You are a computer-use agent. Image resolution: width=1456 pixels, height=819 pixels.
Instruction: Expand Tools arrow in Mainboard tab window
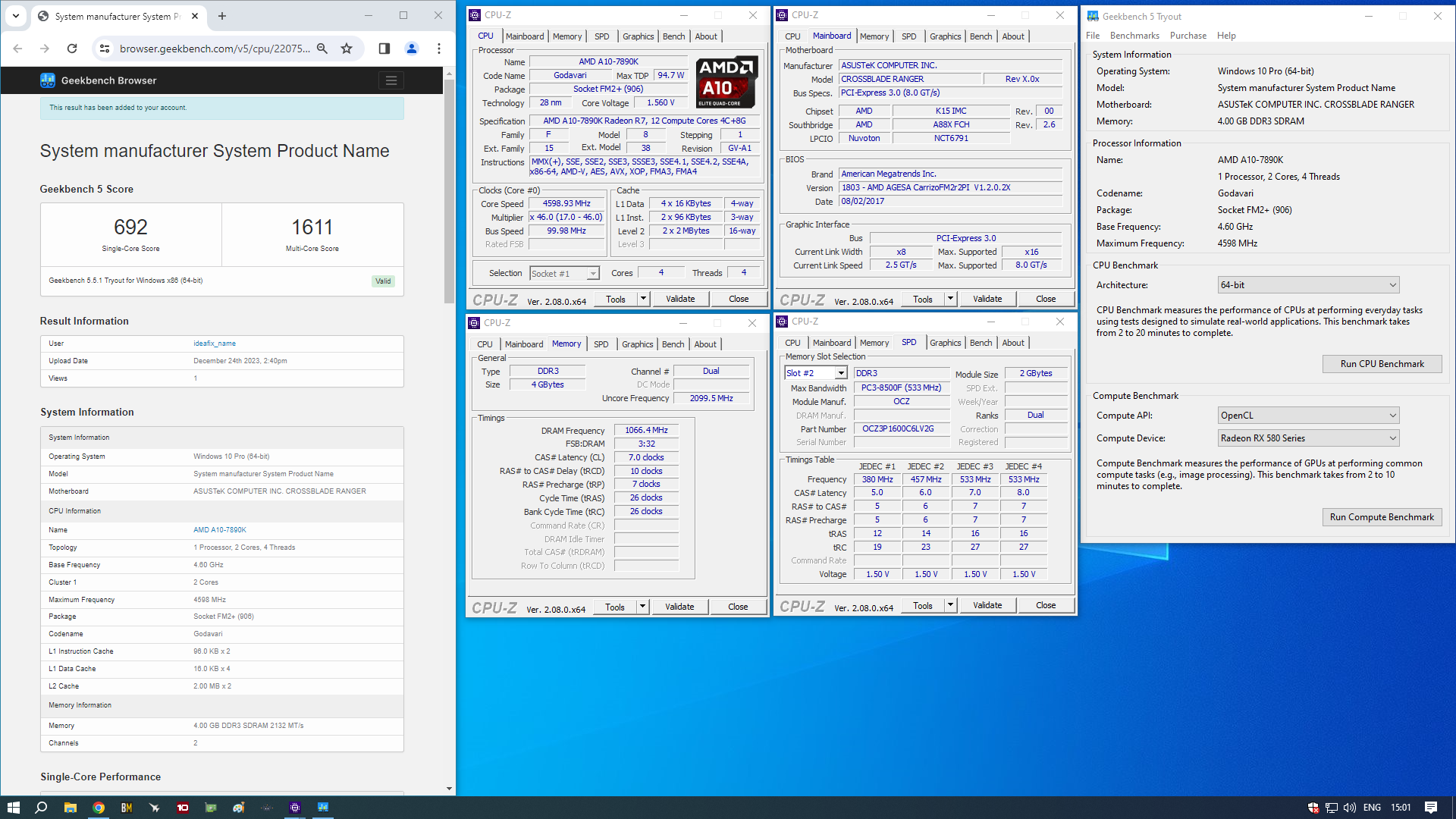950,299
